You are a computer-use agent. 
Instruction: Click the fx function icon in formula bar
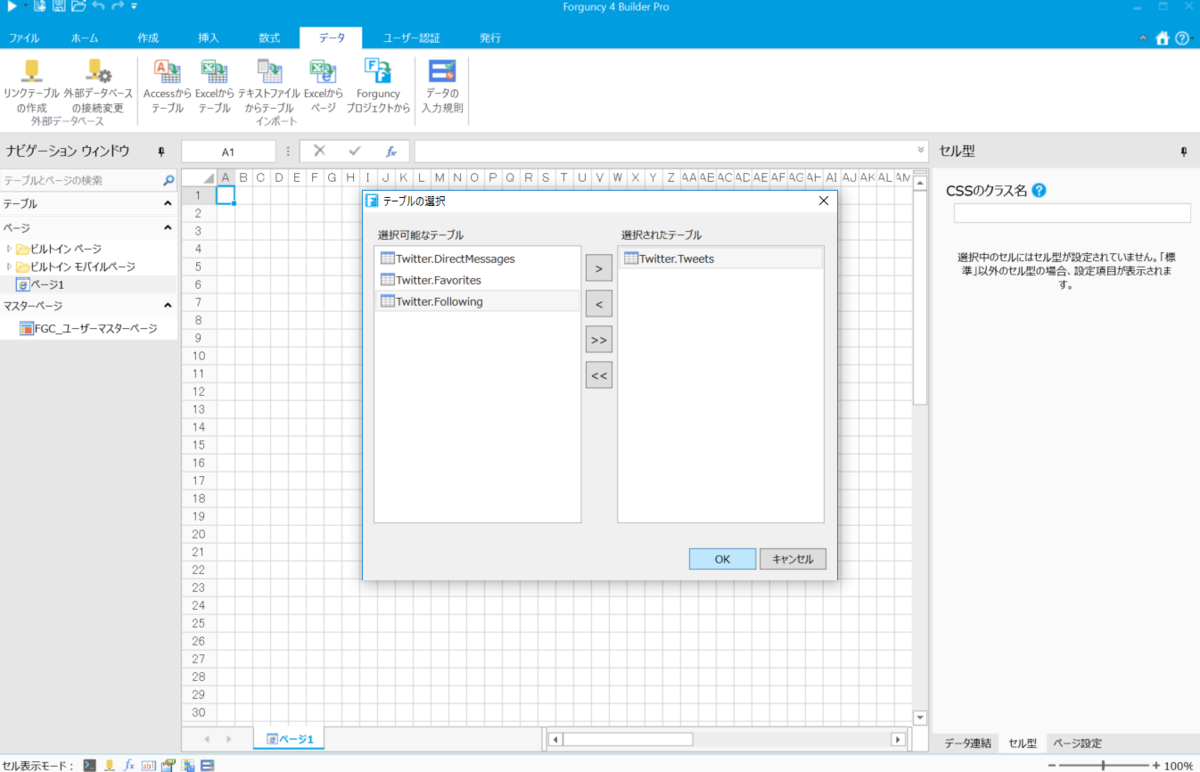tap(392, 152)
